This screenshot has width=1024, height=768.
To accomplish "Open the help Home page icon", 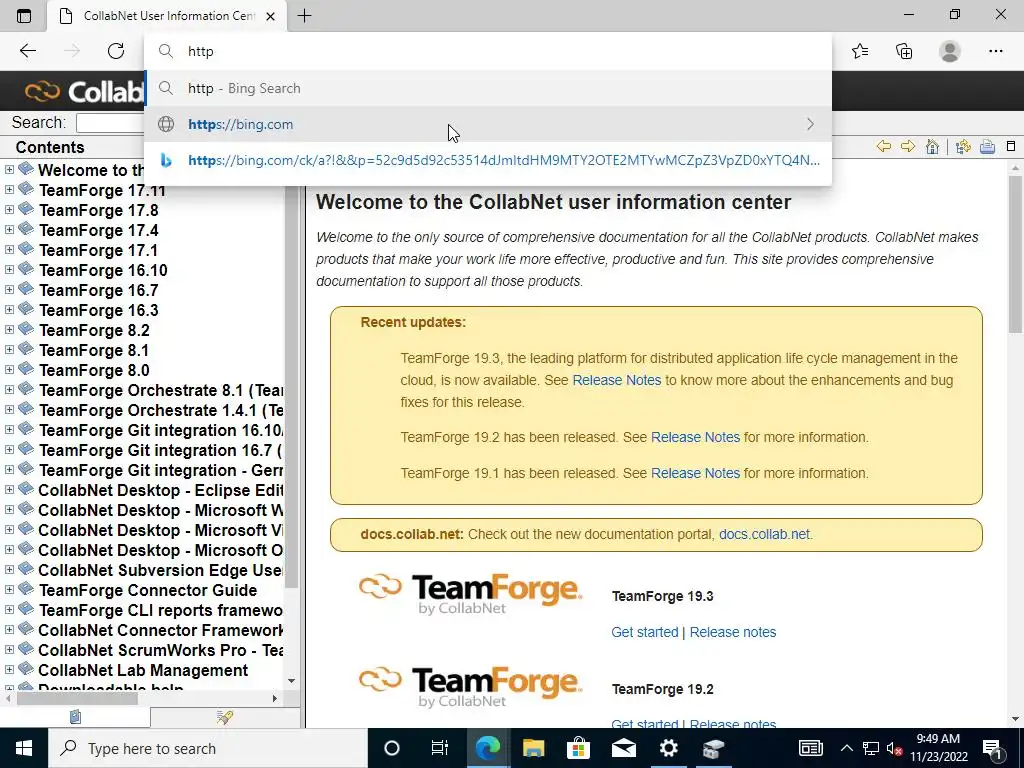I will (x=933, y=146).
